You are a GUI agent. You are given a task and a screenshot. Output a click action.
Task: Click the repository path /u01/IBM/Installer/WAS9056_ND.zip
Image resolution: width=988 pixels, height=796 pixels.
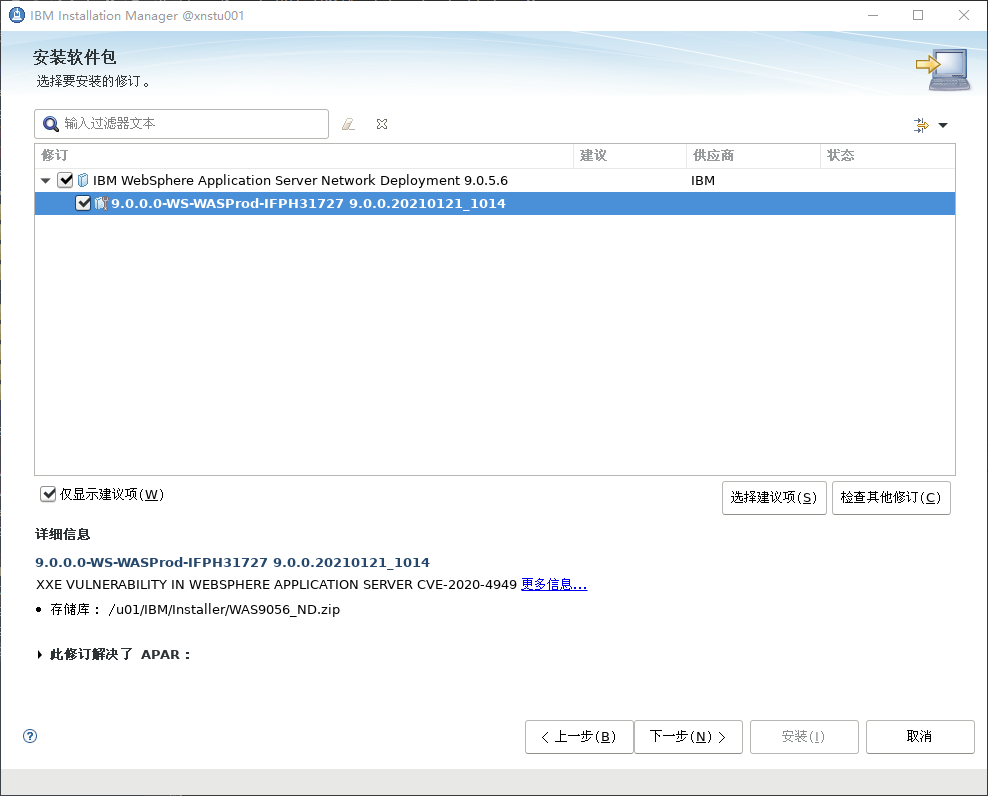coord(224,610)
